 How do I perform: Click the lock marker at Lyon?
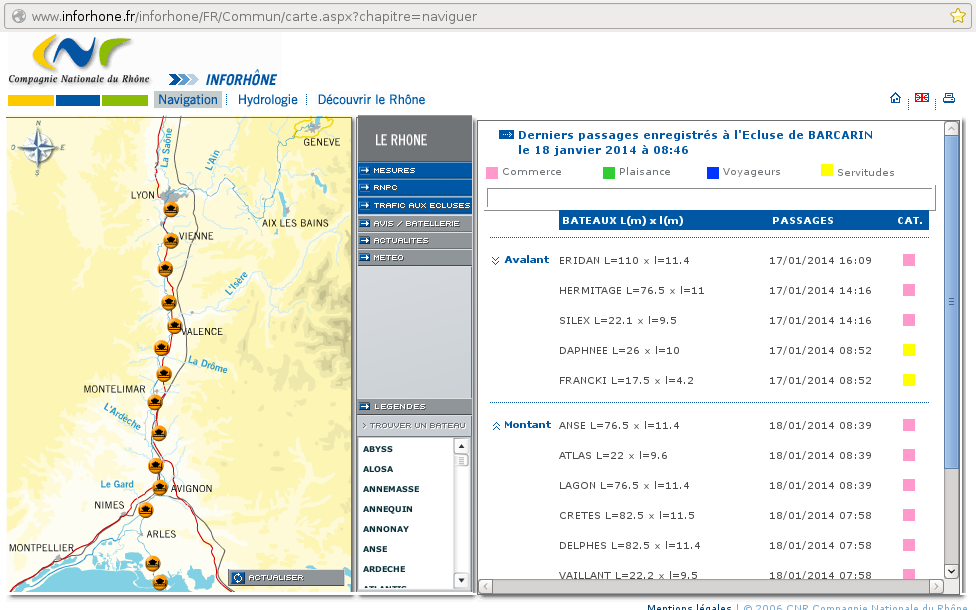coord(171,209)
